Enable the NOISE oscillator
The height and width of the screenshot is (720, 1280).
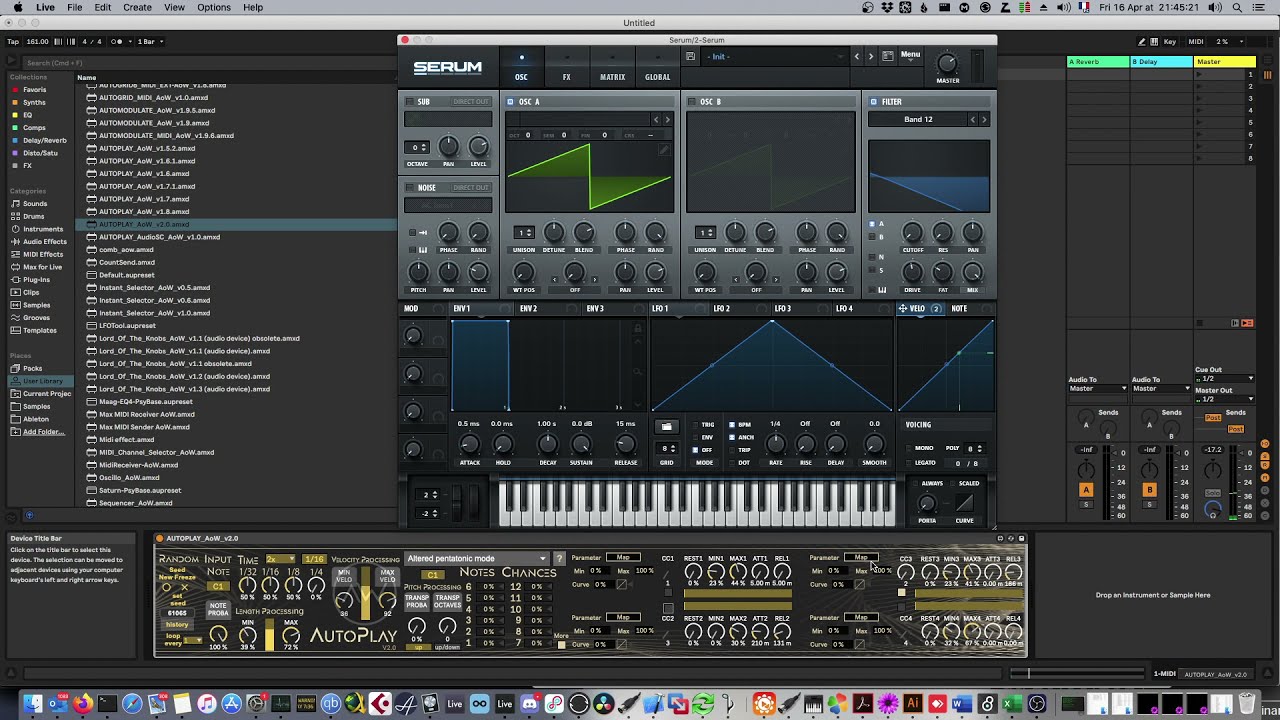tap(410, 188)
